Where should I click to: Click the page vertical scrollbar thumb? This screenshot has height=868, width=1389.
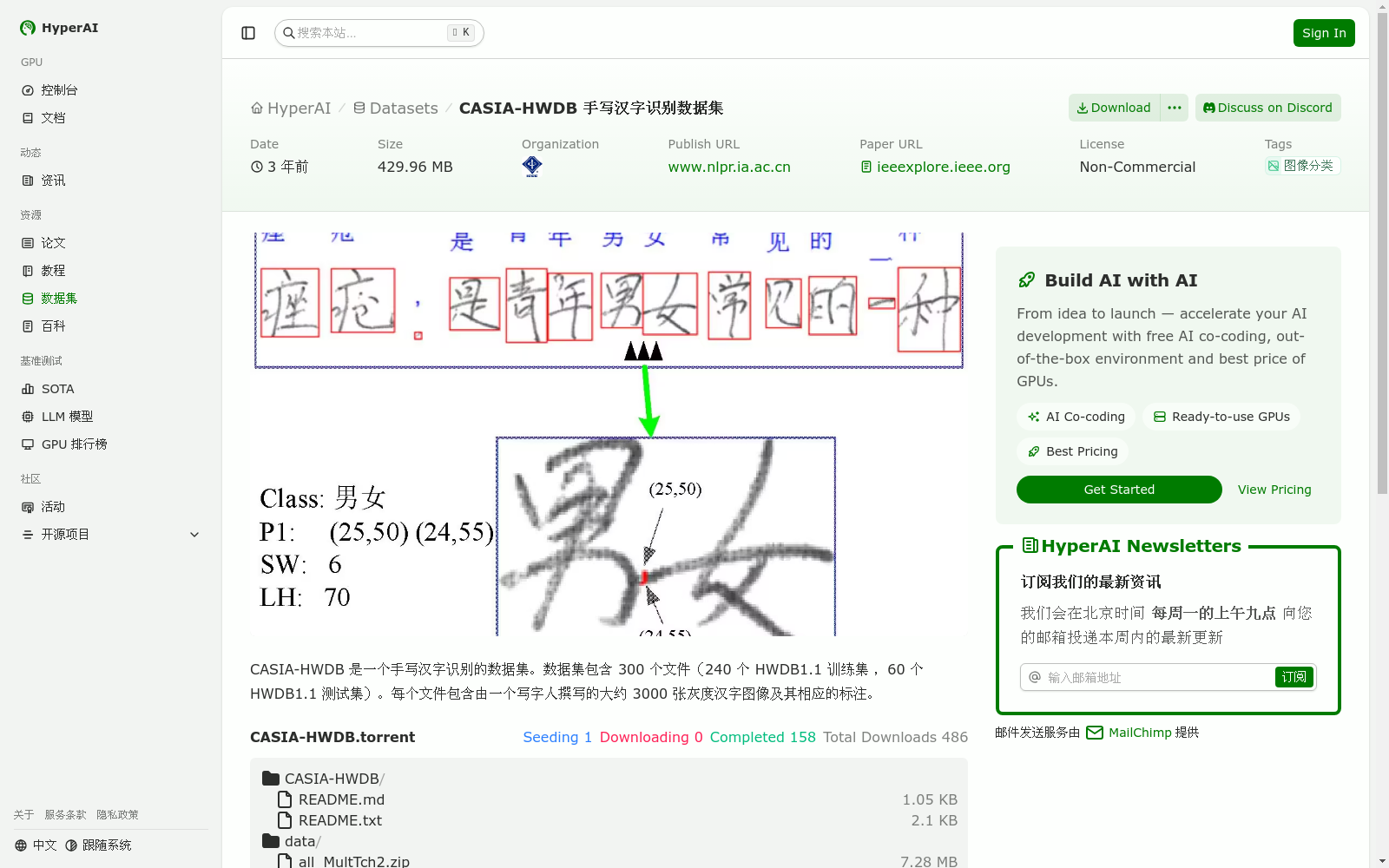click(1382, 253)
